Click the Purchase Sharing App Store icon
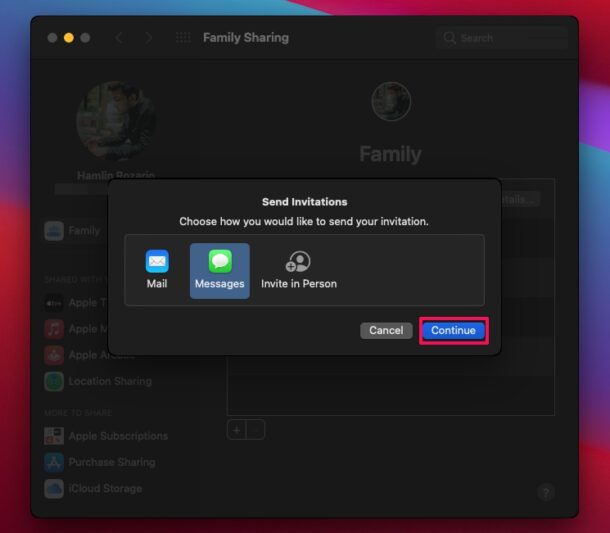610x533 pixels. [54, 462]
